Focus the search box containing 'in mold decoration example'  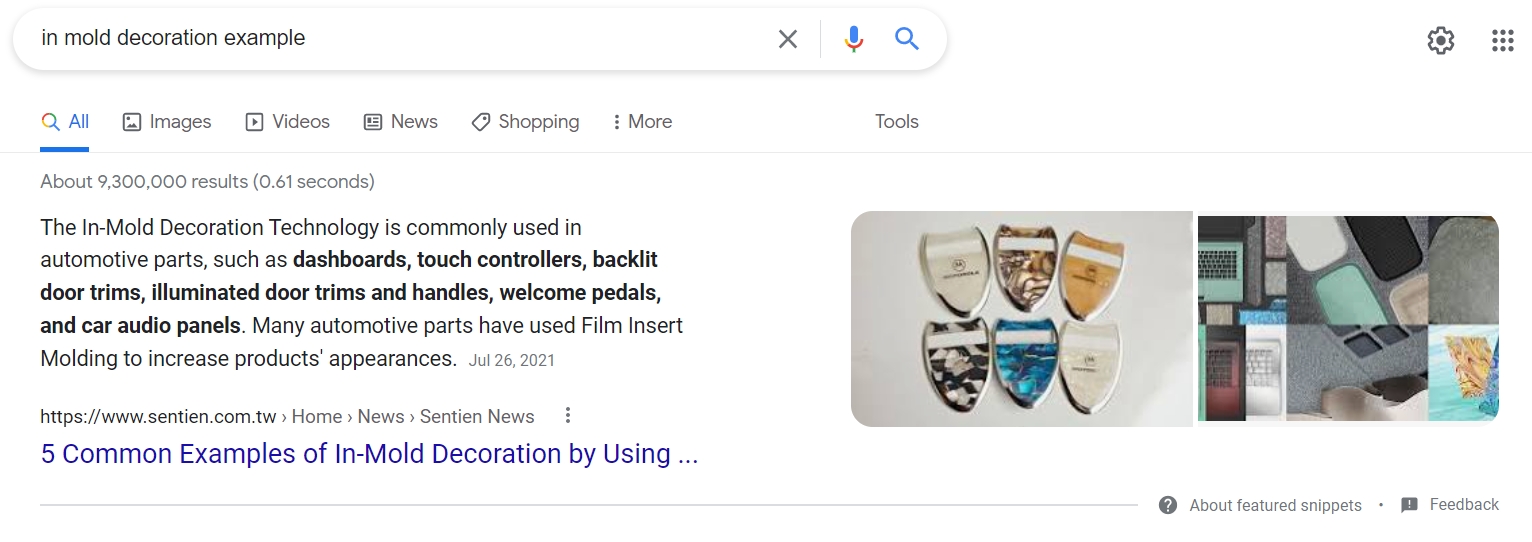[400, 39]
